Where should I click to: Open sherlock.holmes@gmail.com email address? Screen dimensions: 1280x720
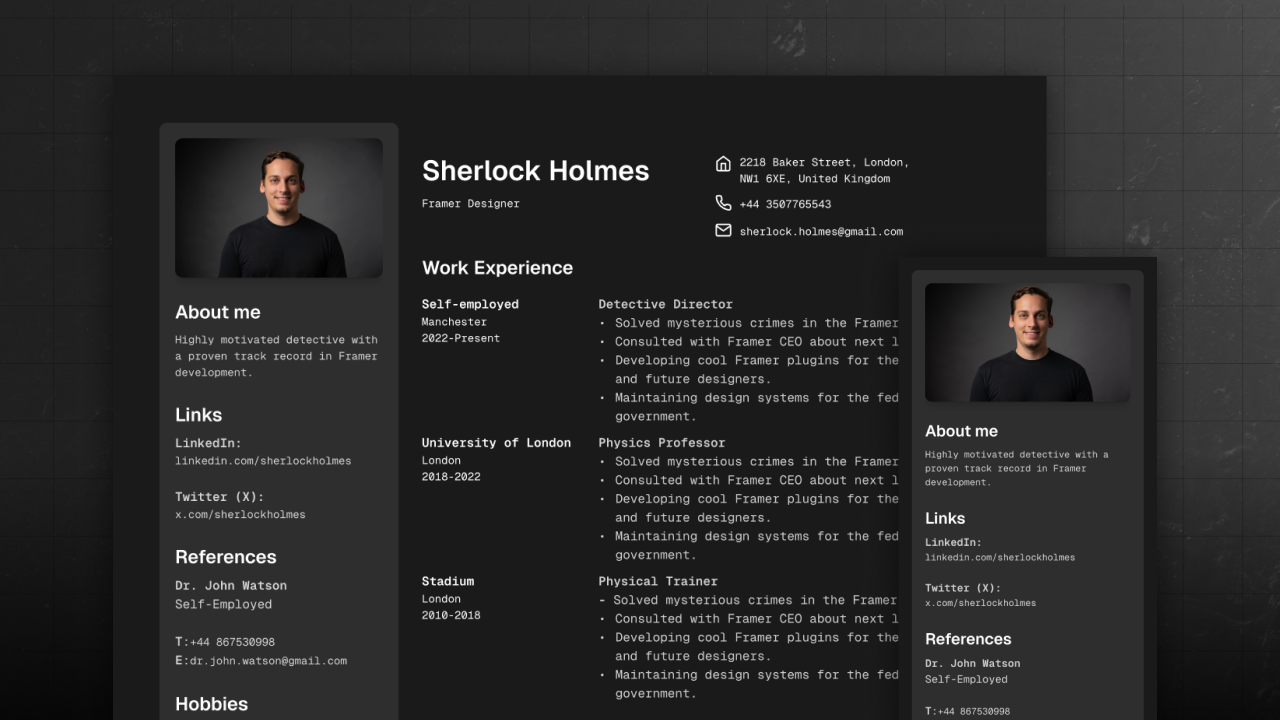click(820, 231)
